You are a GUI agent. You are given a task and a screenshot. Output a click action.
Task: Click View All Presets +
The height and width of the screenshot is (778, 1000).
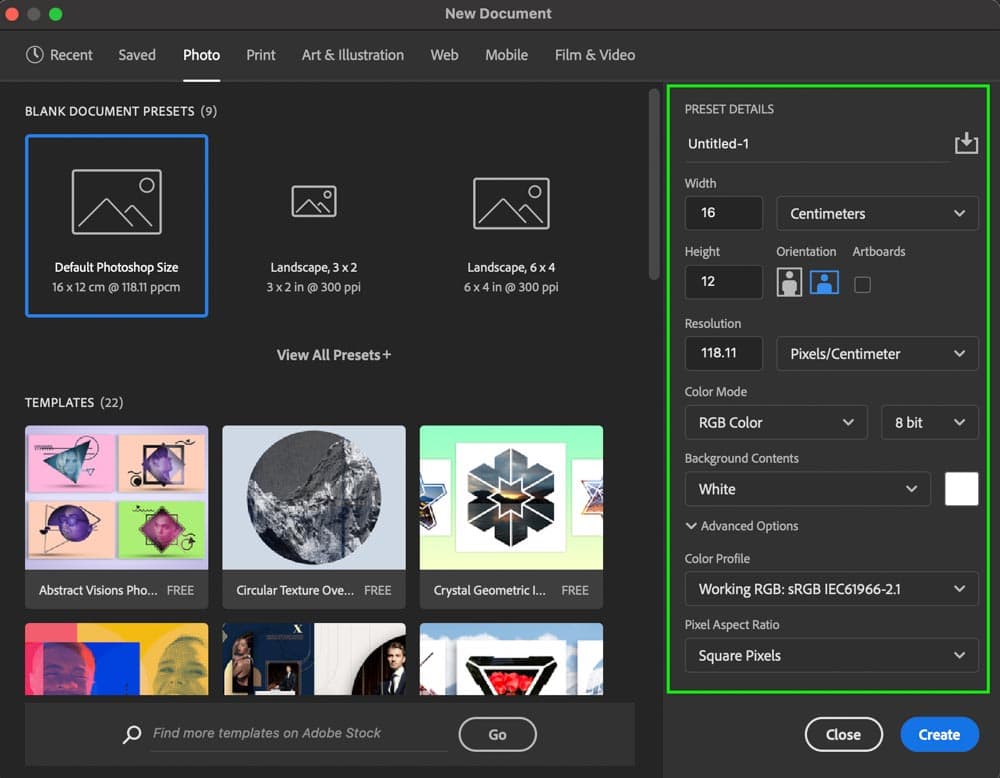pos(334,355)
